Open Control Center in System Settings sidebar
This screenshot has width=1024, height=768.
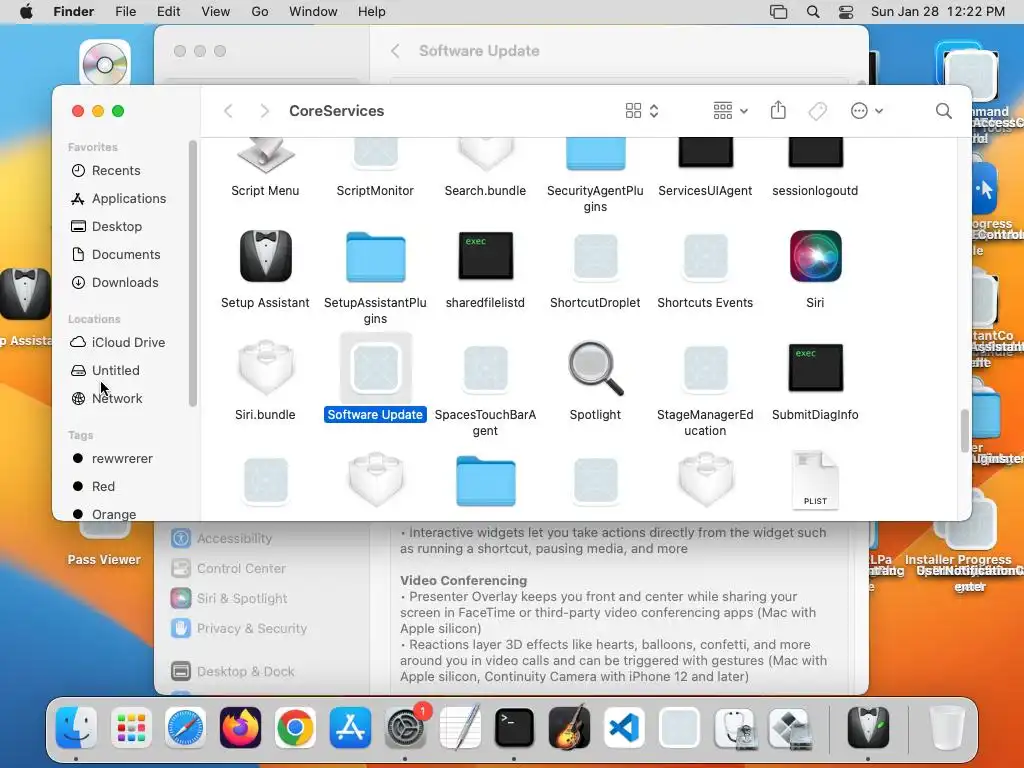(x=229, y=568)
